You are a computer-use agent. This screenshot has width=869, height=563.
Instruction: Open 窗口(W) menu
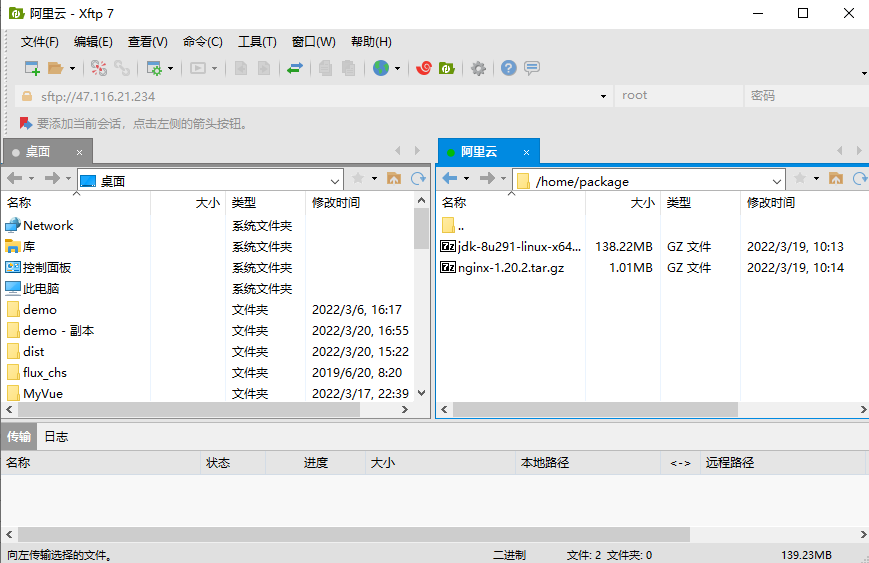point(314,42)
